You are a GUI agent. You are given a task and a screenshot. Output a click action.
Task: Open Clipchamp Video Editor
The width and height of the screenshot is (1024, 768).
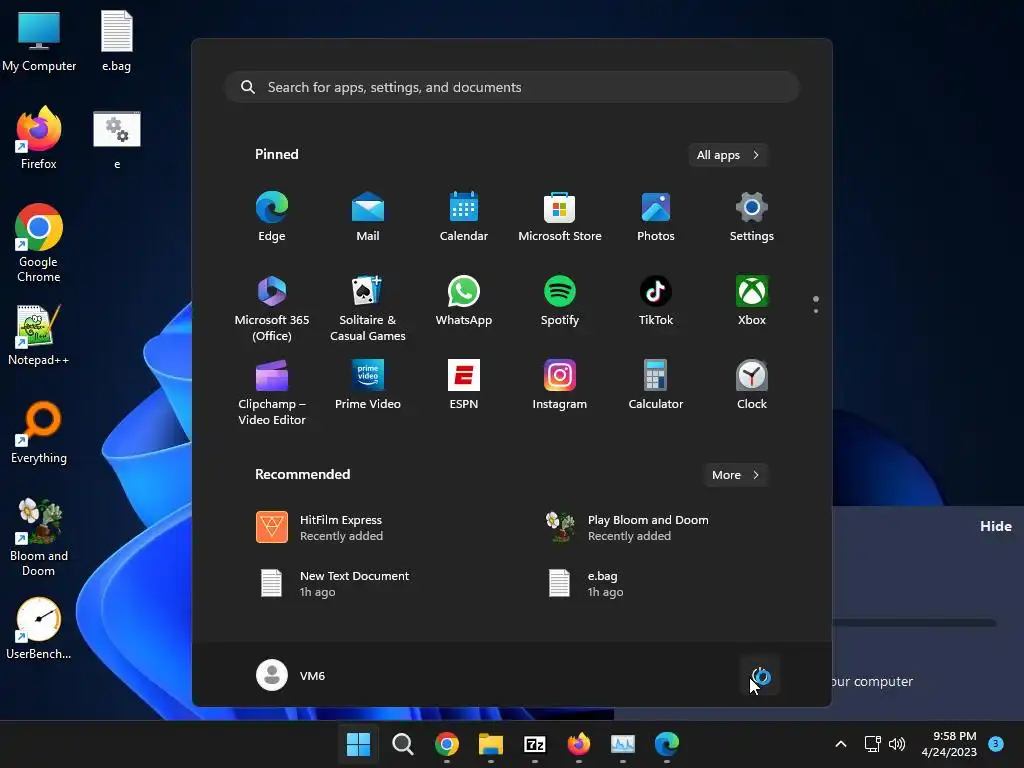272,392
